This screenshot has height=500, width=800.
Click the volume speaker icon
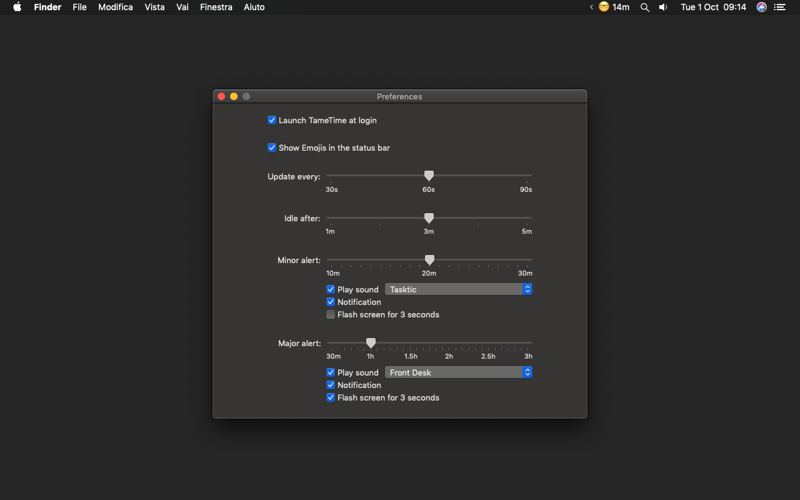pyautogui.click(x=663, y=7)
